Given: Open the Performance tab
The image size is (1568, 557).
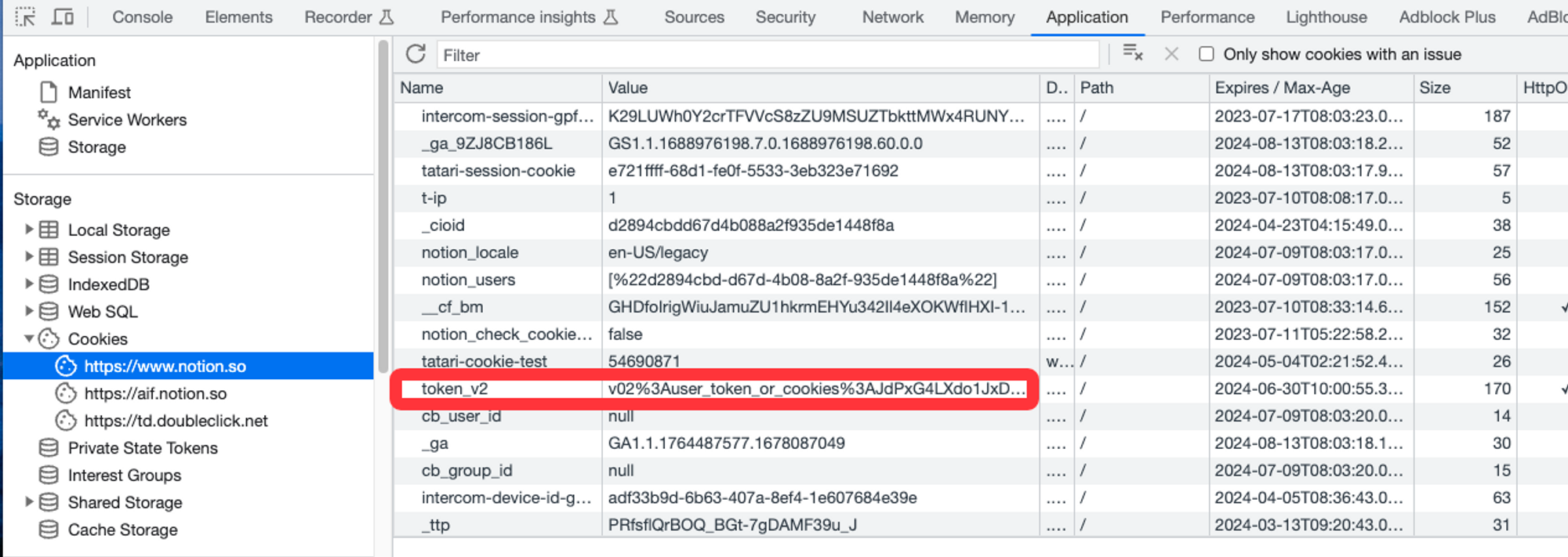Looking at the screenshot, I should 1207,17.
